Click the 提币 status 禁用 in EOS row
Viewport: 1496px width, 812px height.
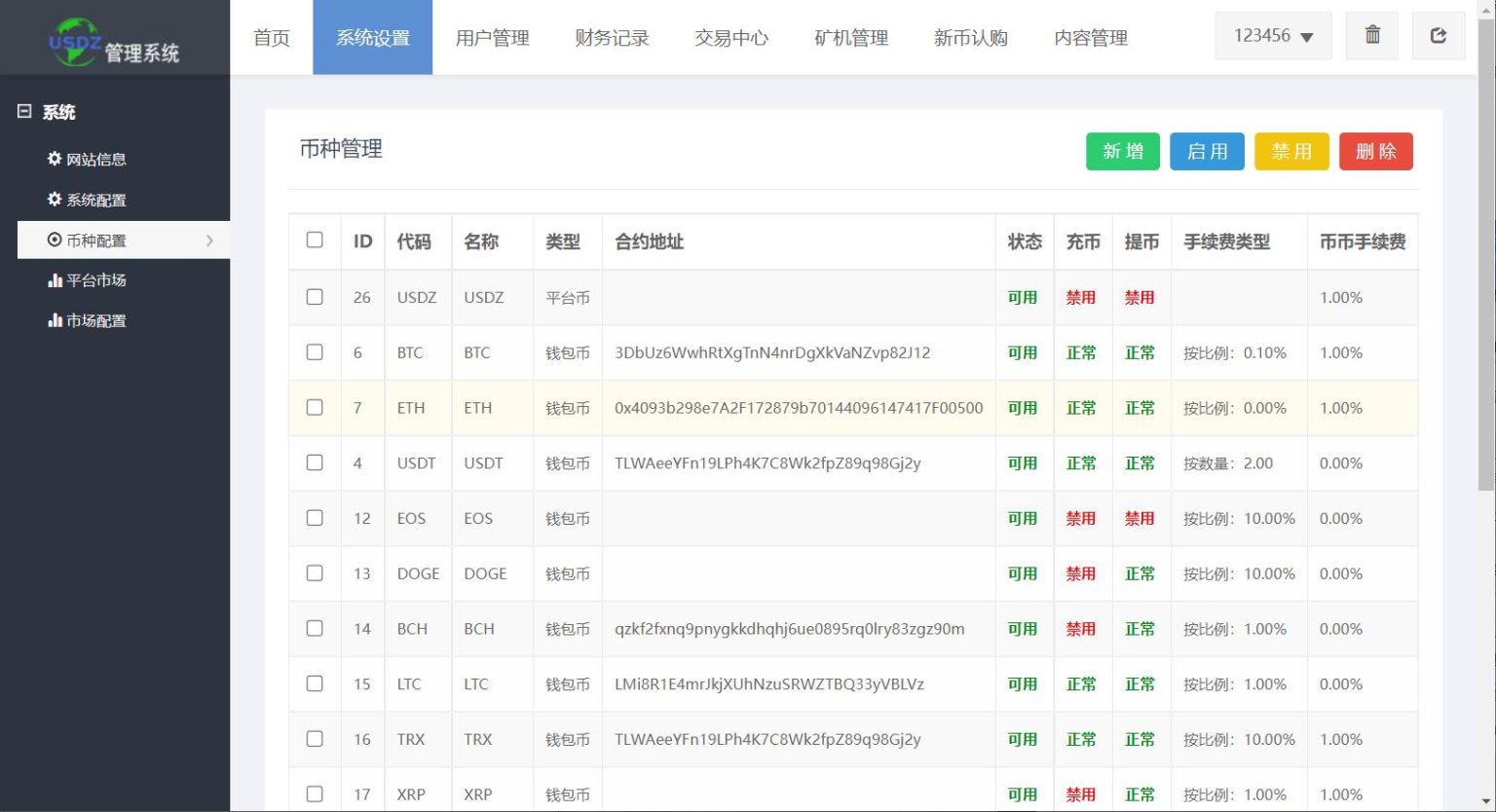coord(1140,518)
